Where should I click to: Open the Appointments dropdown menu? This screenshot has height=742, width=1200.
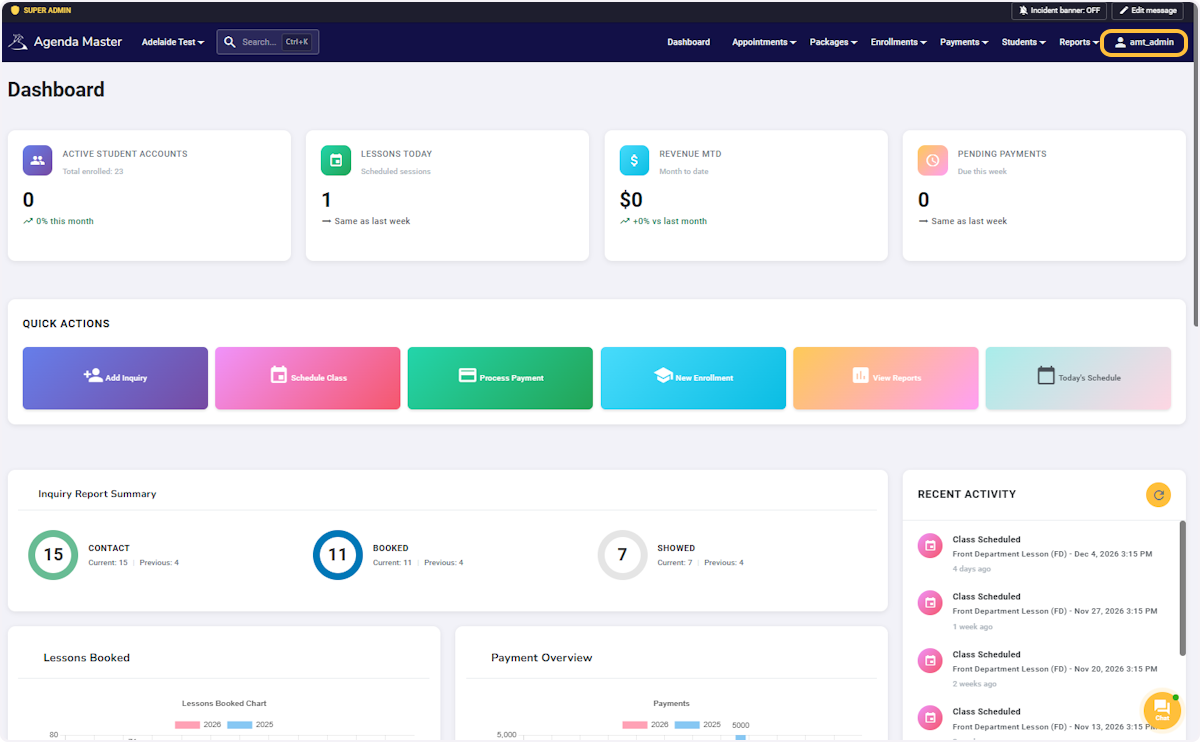pyautogui.click(x=764, y=42)
